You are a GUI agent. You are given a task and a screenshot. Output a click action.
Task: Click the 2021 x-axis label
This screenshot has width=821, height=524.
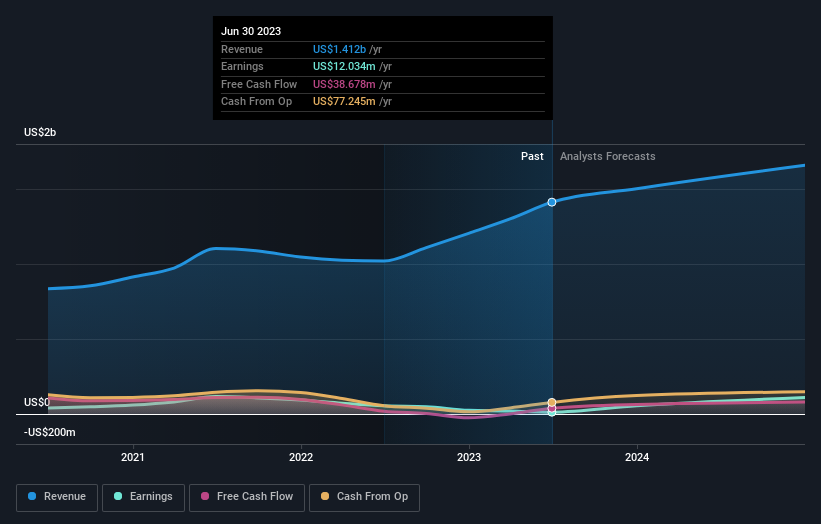[132, 457]
